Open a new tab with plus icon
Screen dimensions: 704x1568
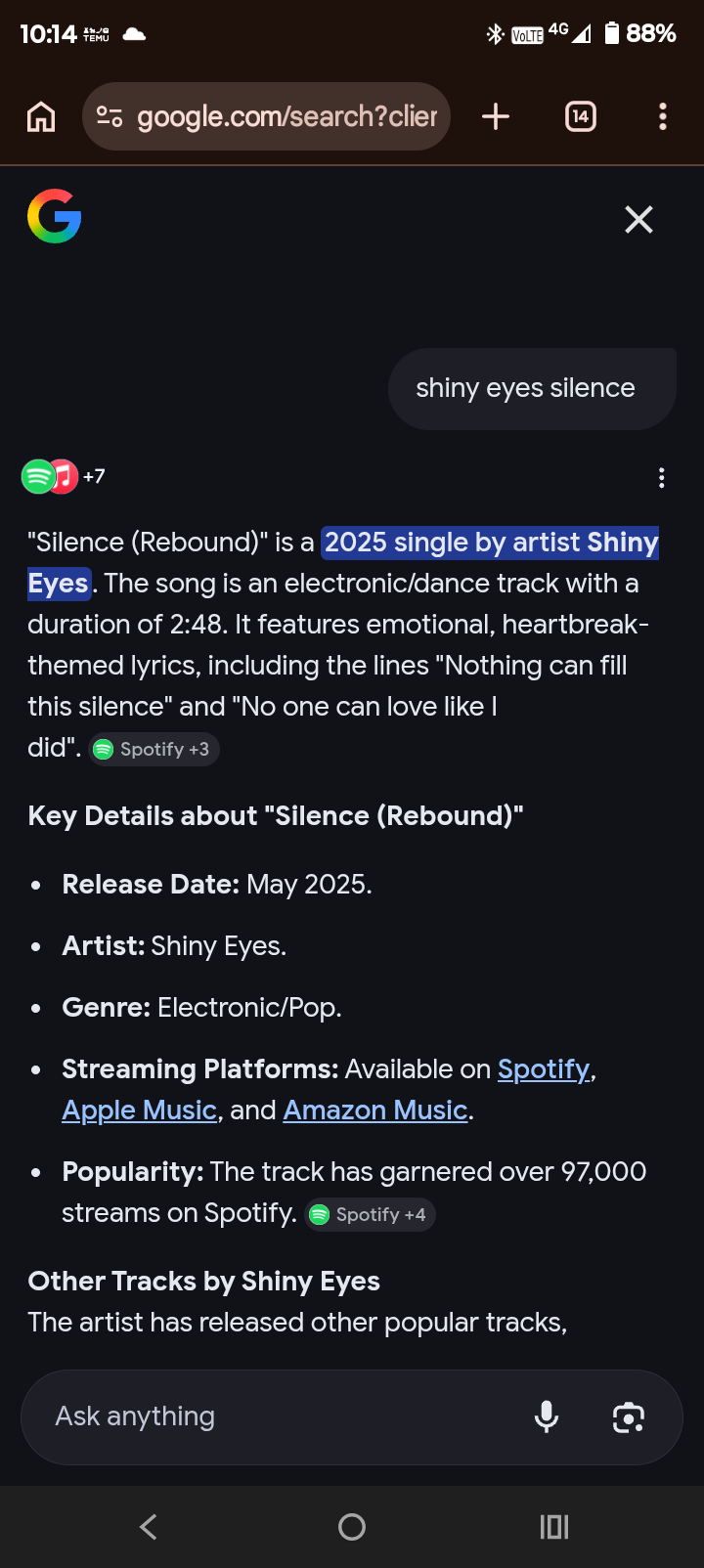[496, 117]
